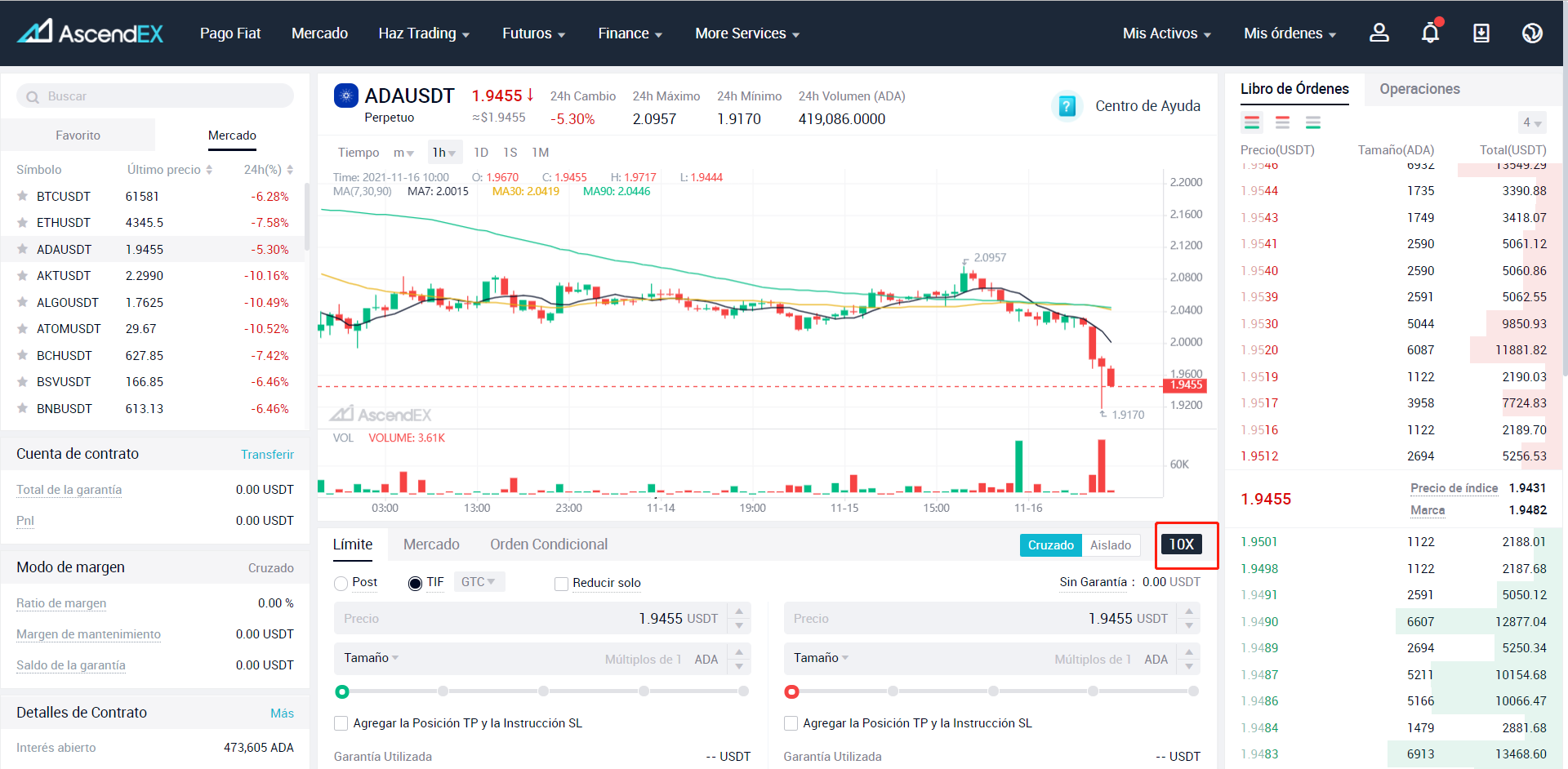Sort list by Último precio arrows
This screenshot has height=769, width=1568.
pyautogui.click(x=209, y=170)
